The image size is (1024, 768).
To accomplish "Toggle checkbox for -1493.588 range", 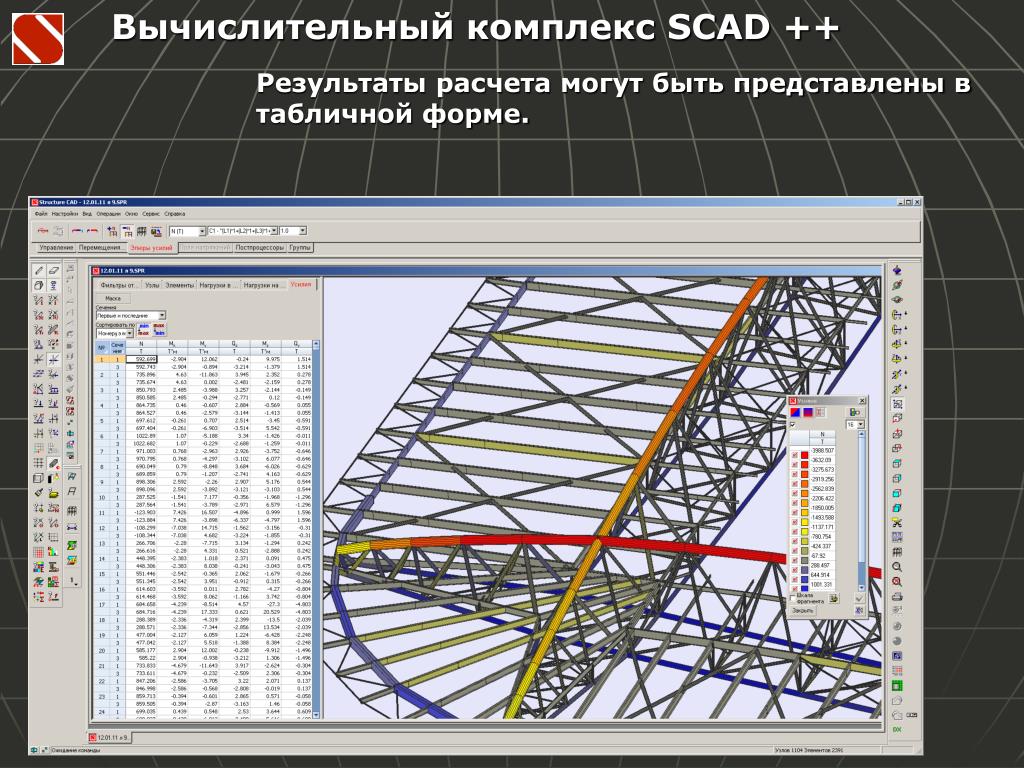I will (x=795, y=522).
